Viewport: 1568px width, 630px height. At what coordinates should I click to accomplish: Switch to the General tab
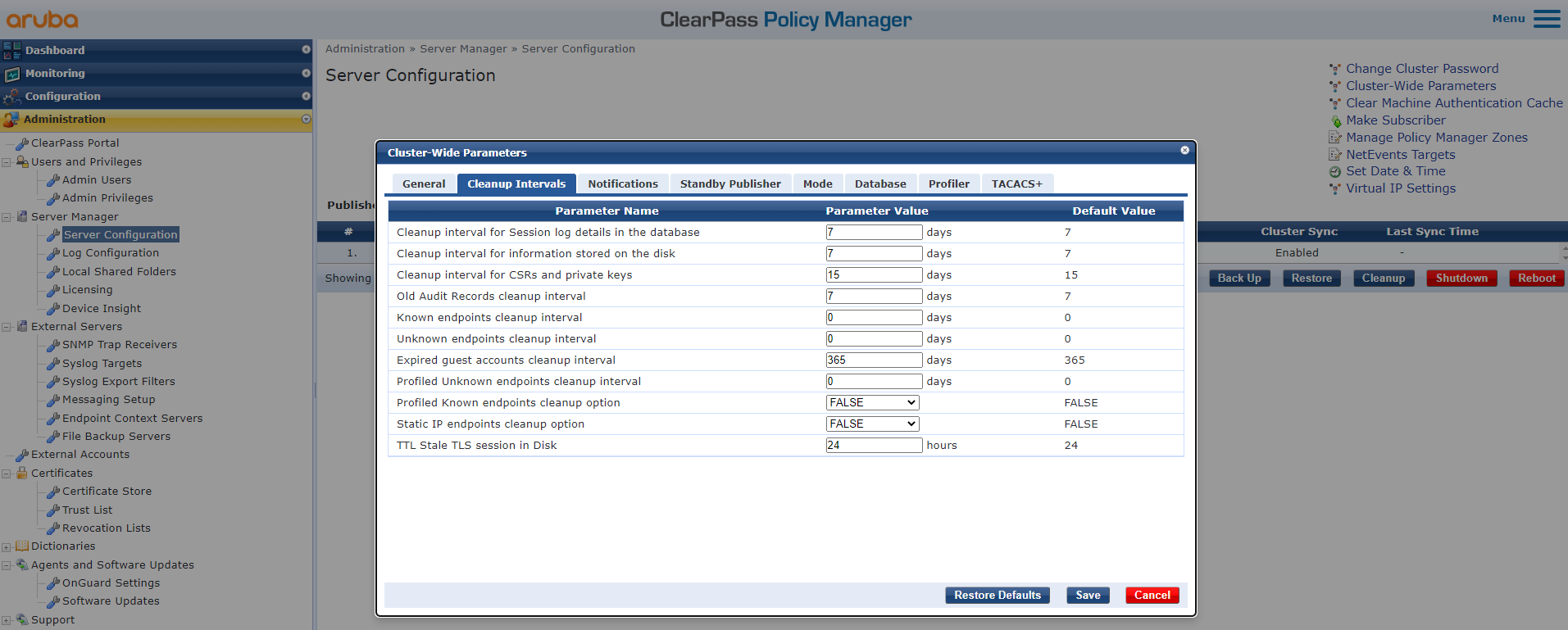pyautogui.click(x=424, y=184)
